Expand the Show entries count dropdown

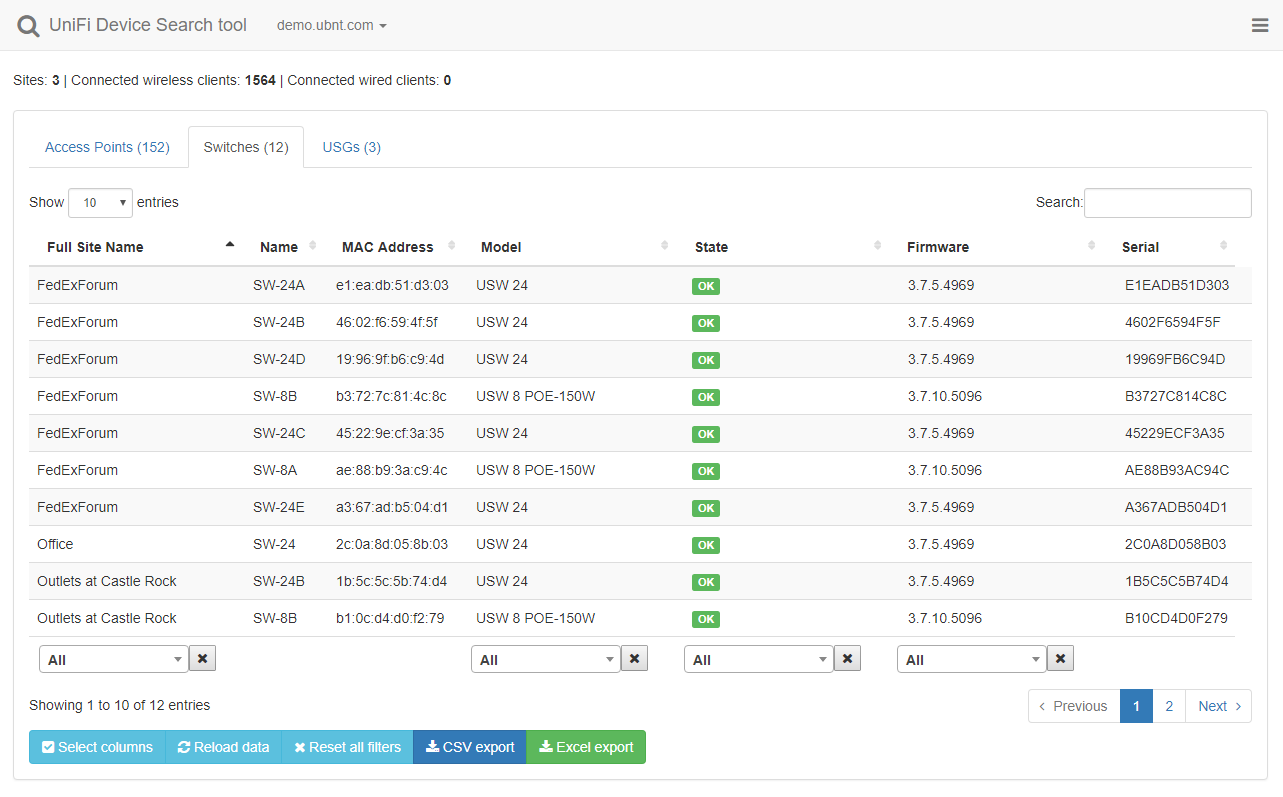(x=100, y=203)
